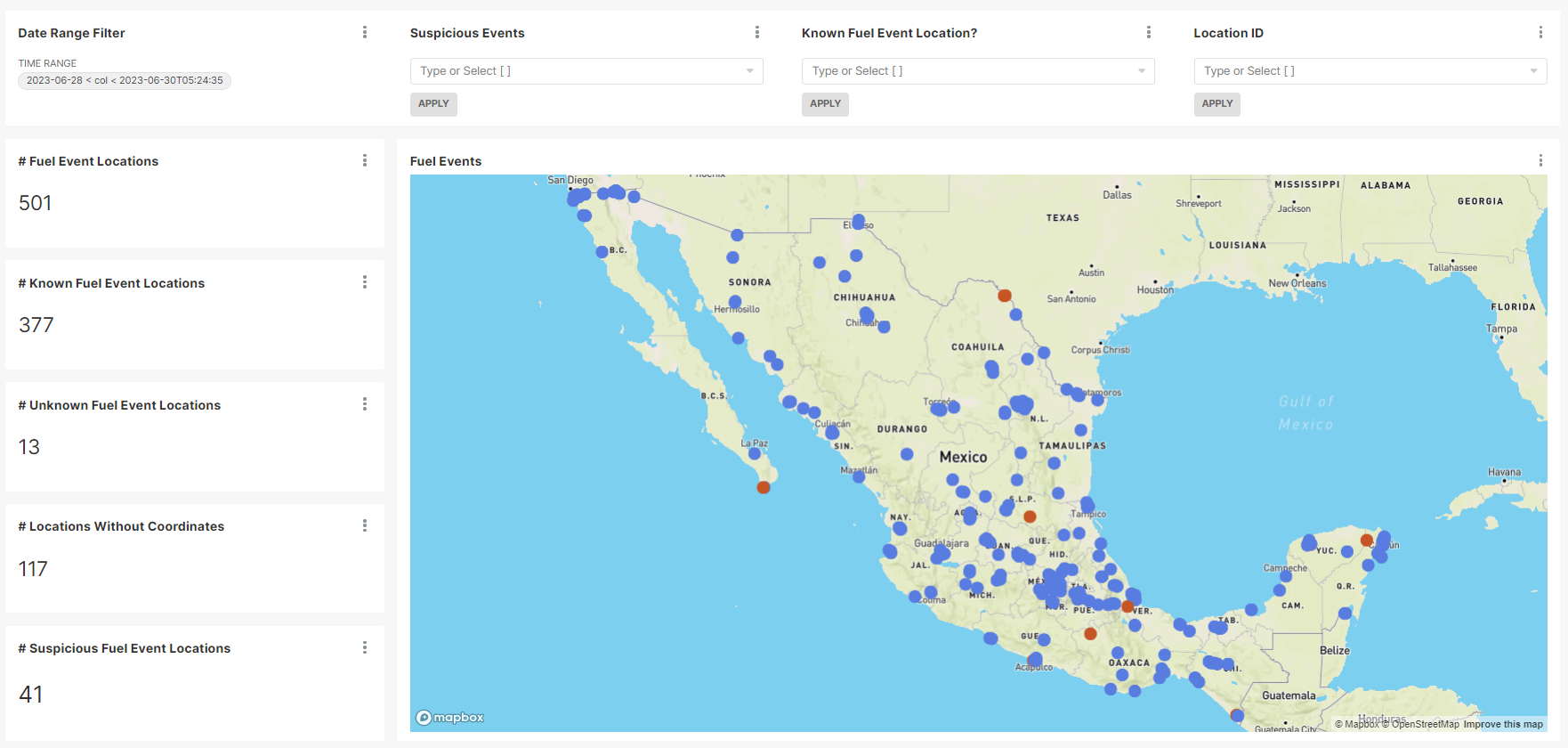1568x748 pixels.
Task: Expand the Suspicious Events dropdown arrow
Action: click(750, 71)
